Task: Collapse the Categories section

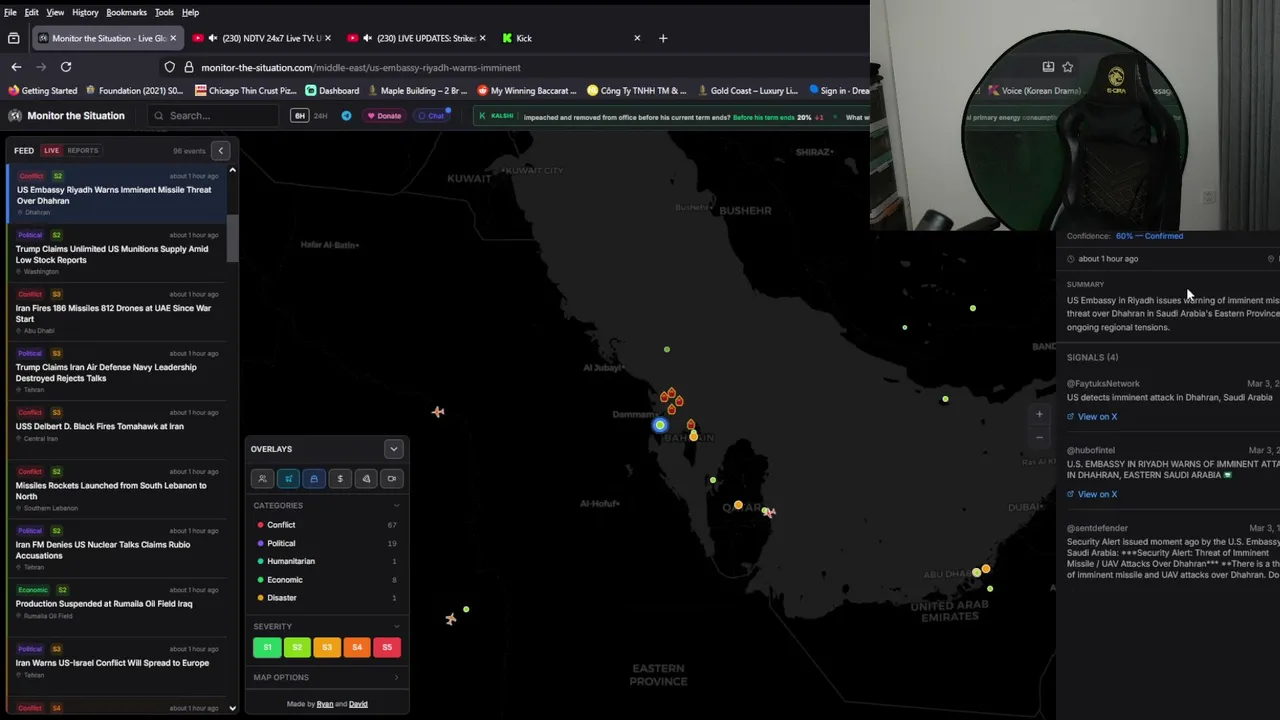Action: point(396,506)
